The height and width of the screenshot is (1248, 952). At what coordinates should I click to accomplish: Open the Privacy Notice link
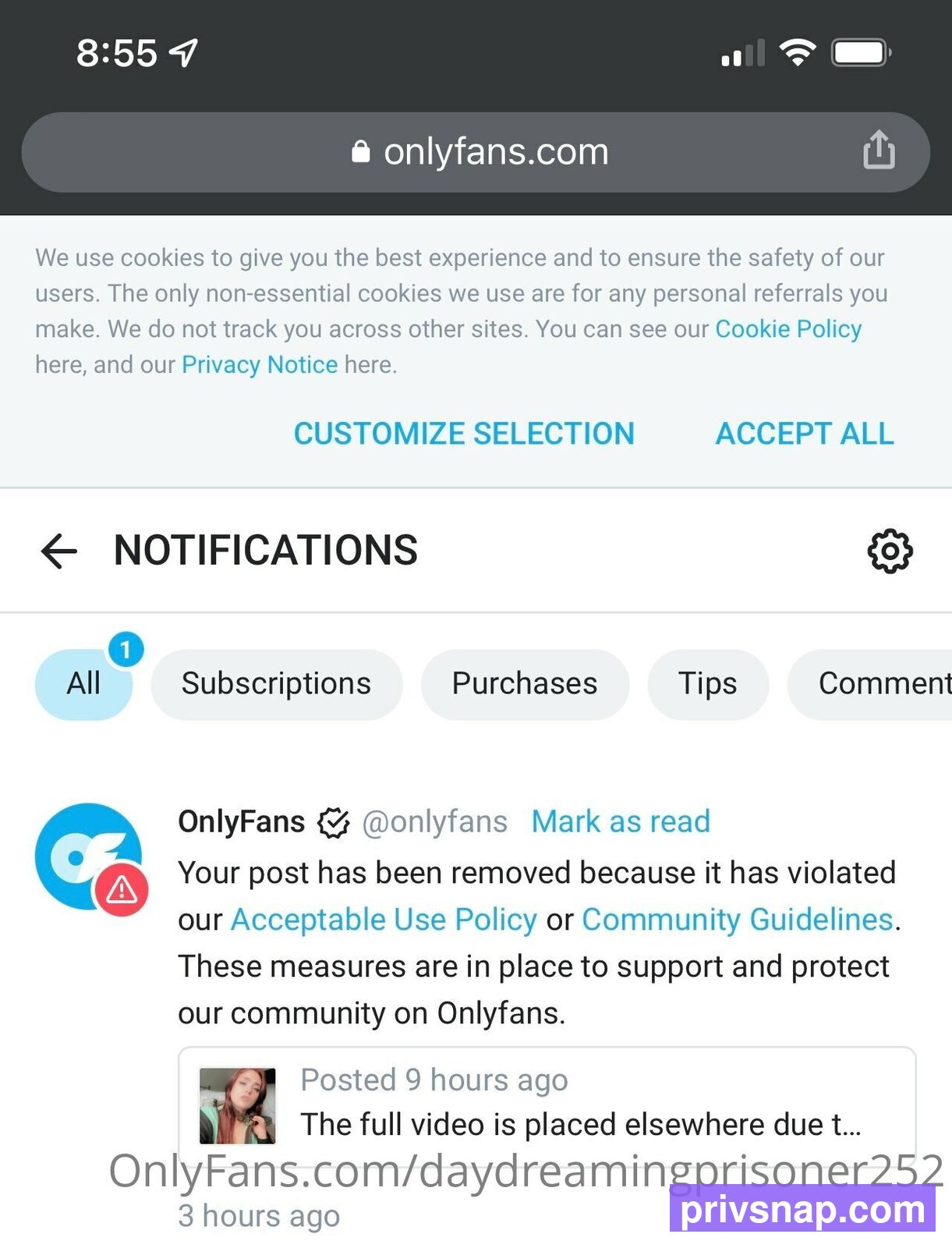260,365
